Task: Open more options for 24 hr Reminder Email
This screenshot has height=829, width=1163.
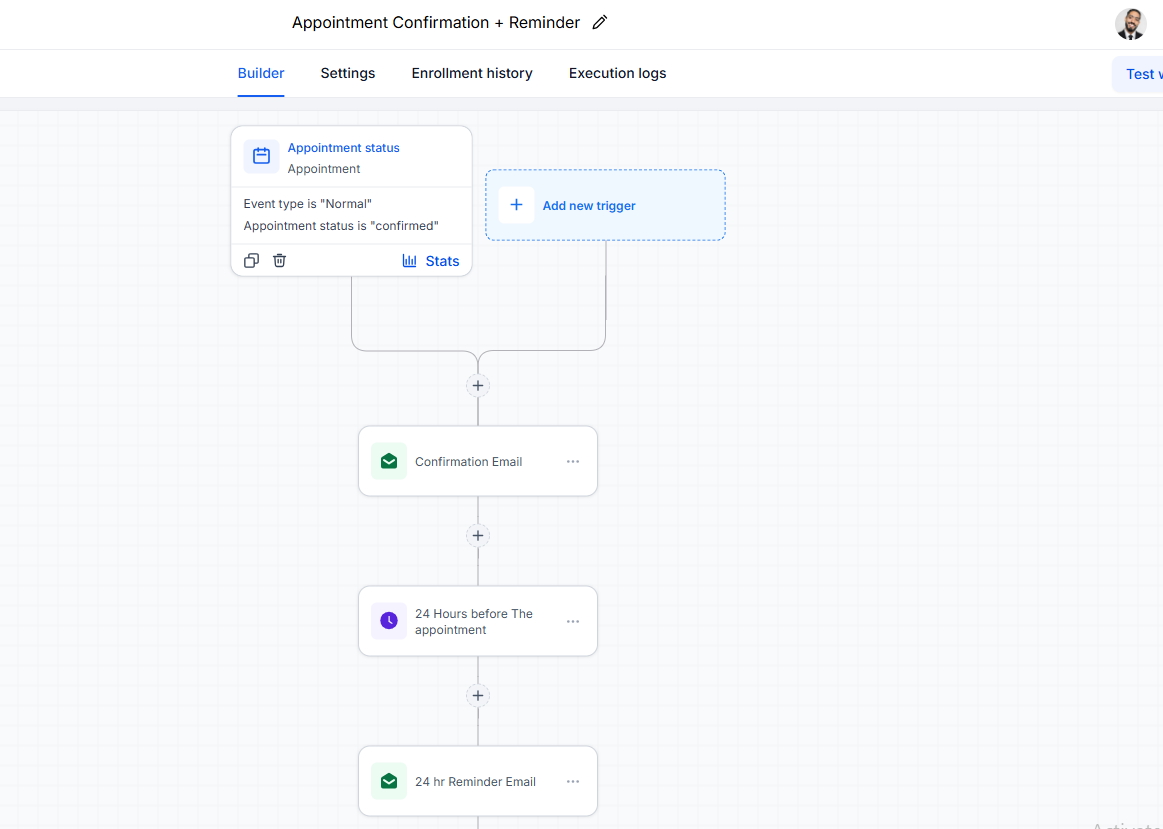Action: click(x=573, y=782)
